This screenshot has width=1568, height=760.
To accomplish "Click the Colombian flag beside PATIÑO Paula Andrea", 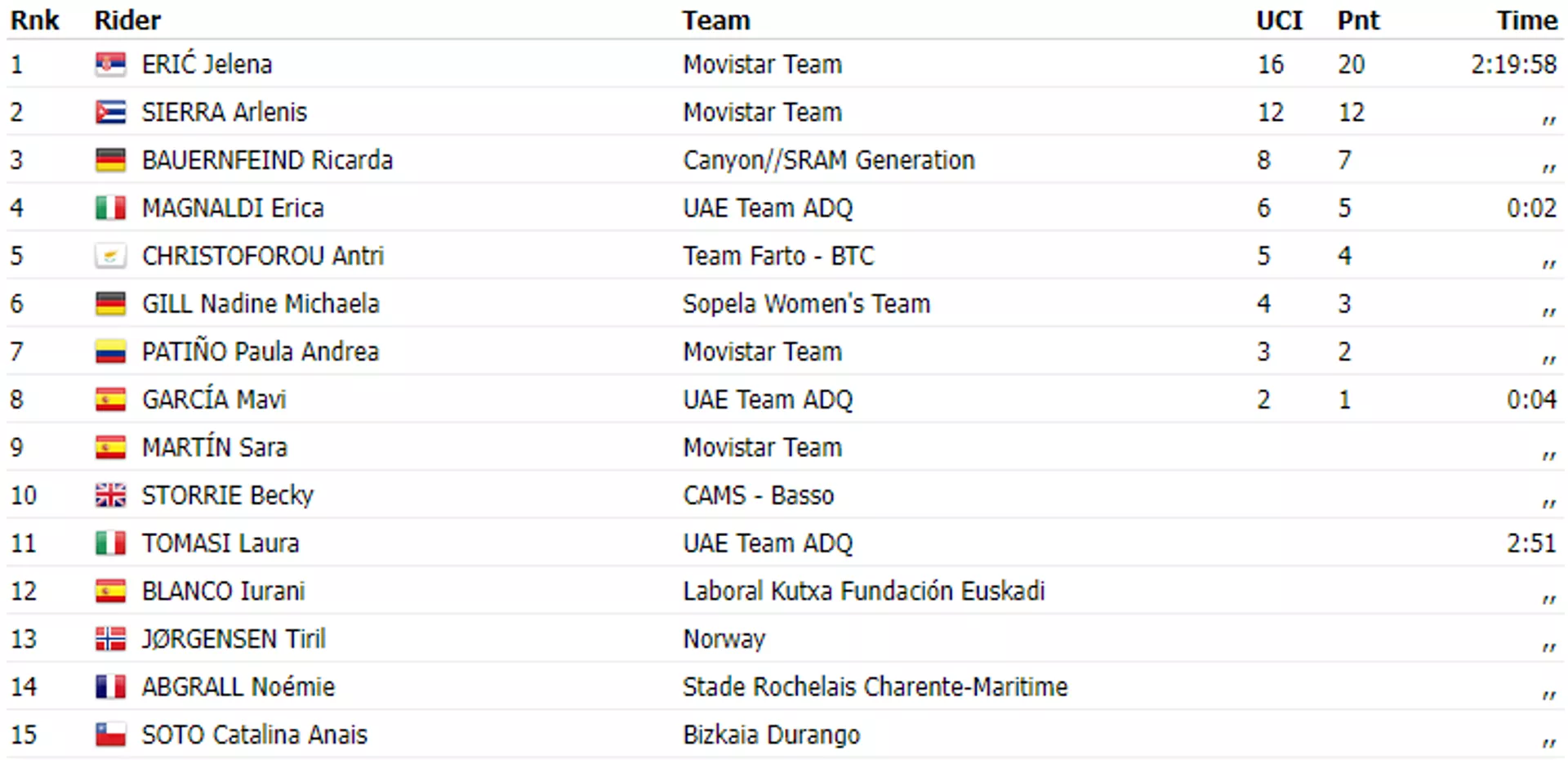I will click(110, 351).
